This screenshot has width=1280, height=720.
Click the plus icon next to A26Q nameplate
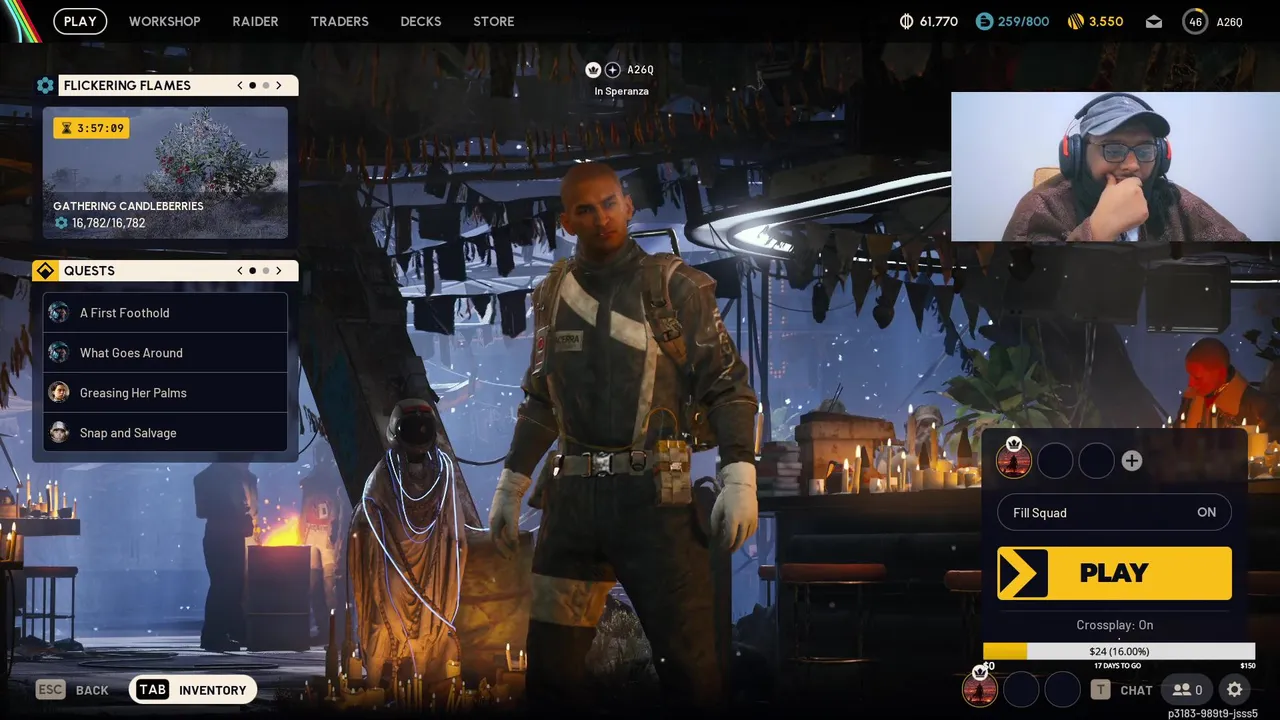coord(613,70)
